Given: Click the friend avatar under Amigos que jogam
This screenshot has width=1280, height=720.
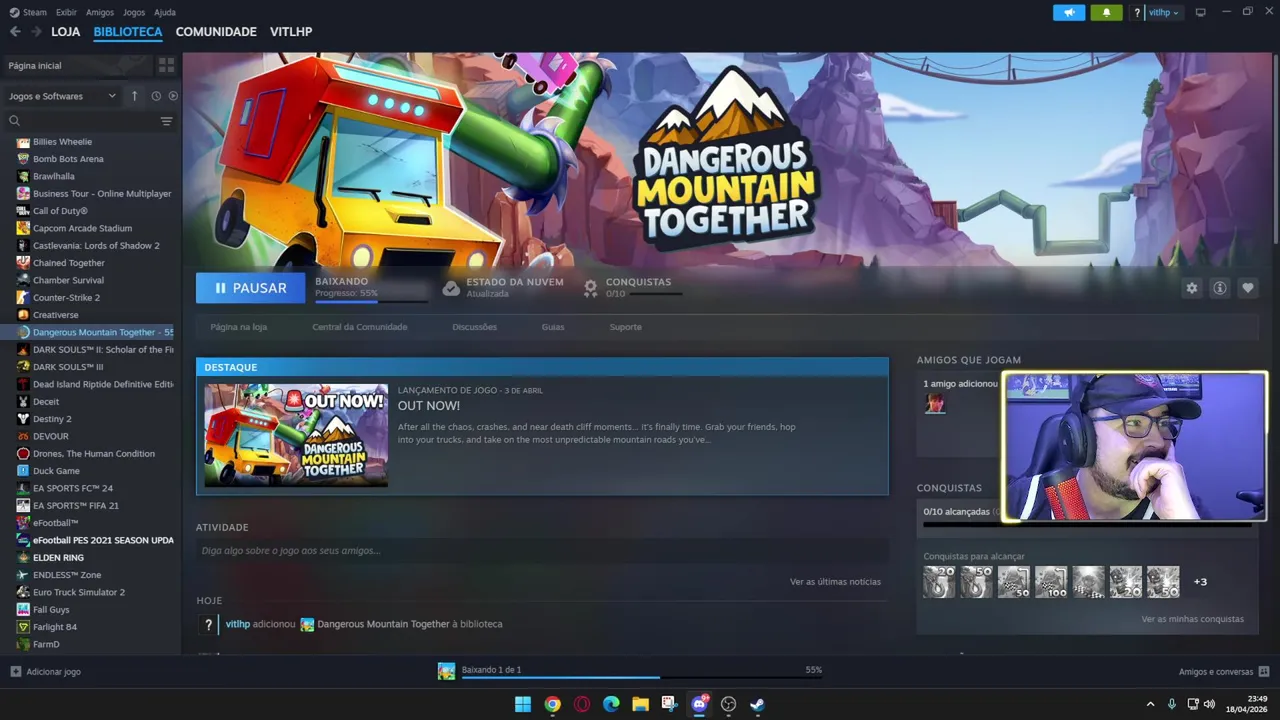Looking at the screenshot, I should point(935,403).
